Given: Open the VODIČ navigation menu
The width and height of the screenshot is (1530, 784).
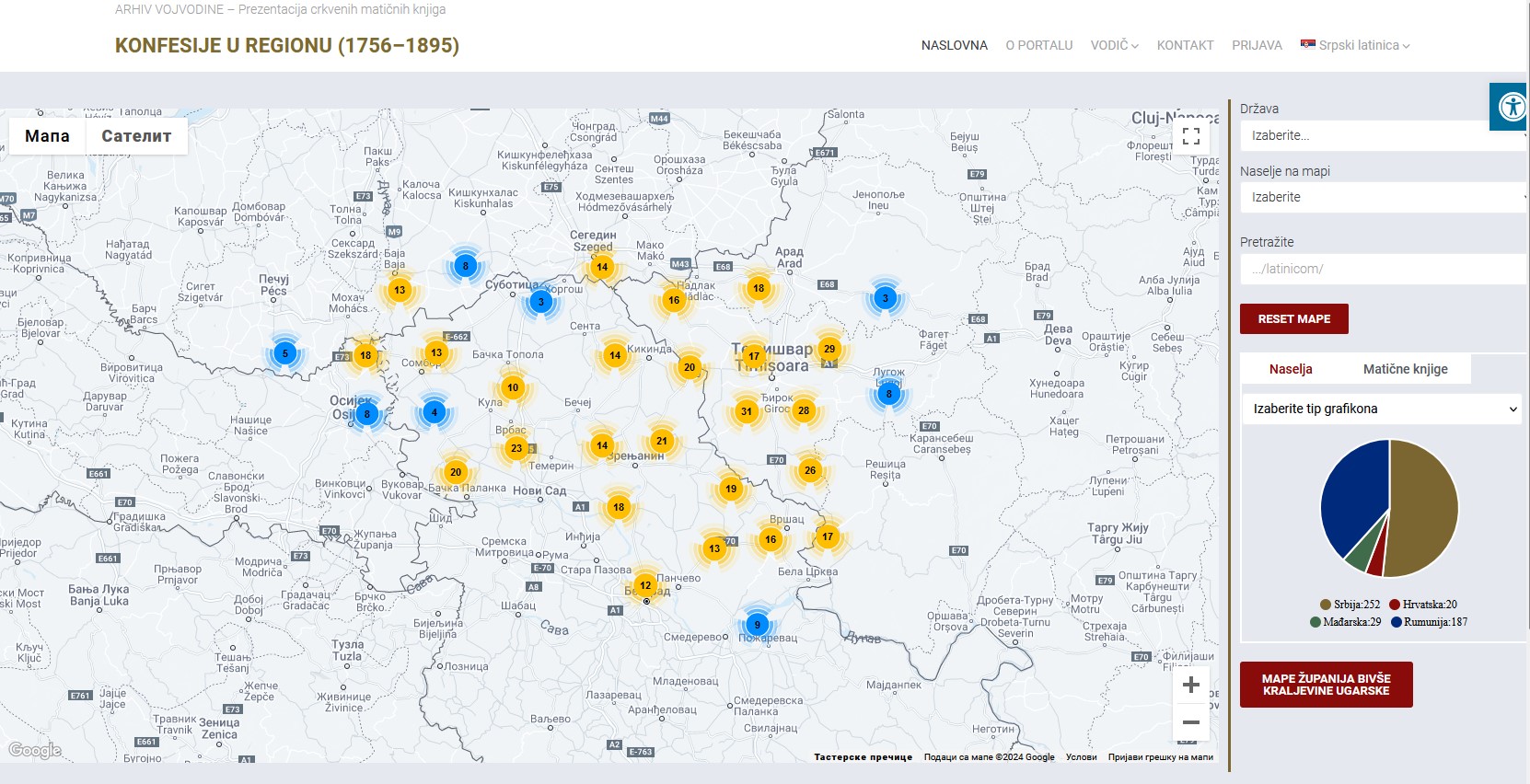Looking at the screenshot, I should (x=1114, y=45).
